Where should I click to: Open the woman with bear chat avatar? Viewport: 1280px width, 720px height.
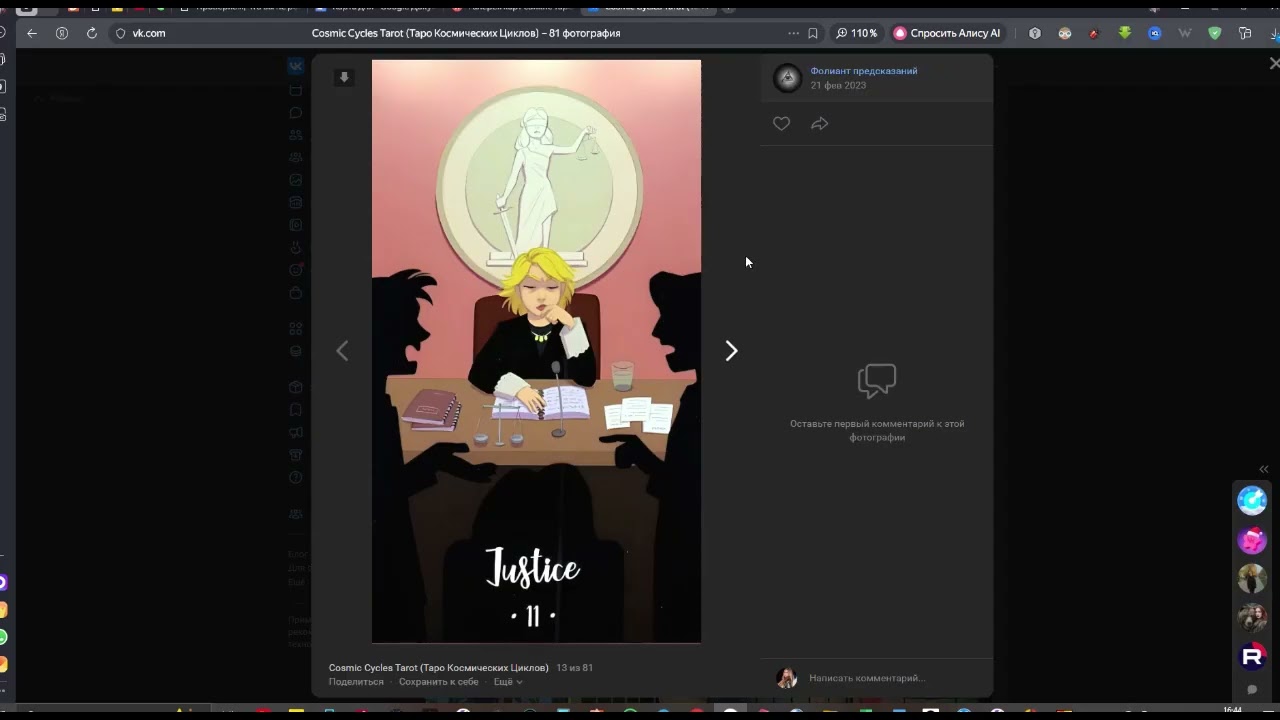(x=1252, y=618)
